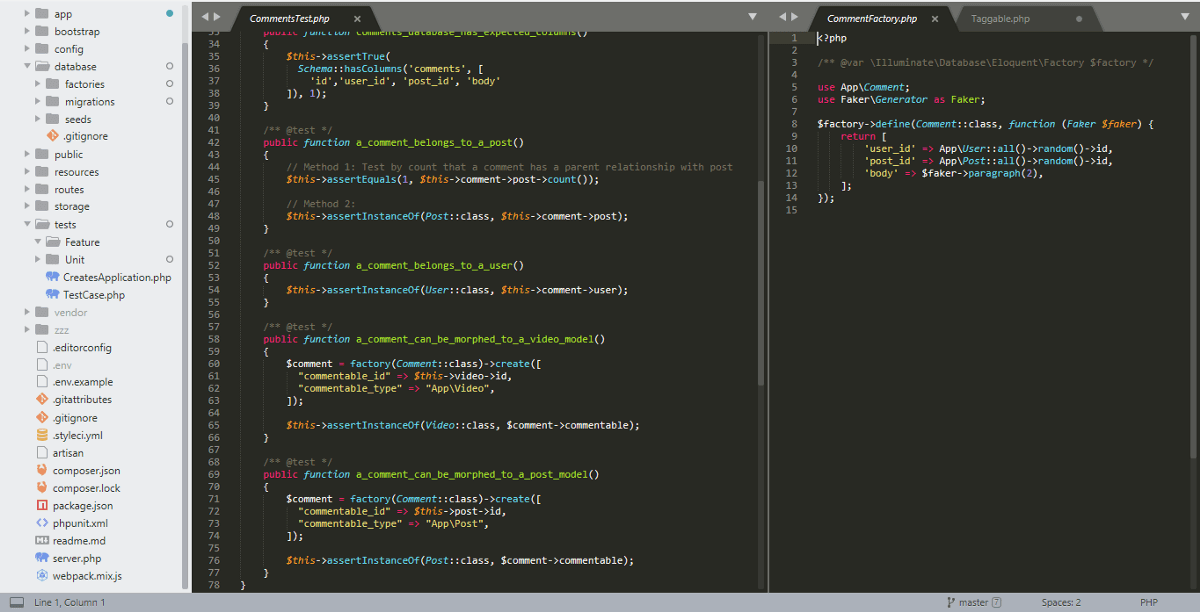This screenshot has width=1200, height=612.
Task: Expand the vendor folder
Action: pyautogui.click(x=26, y=312)
